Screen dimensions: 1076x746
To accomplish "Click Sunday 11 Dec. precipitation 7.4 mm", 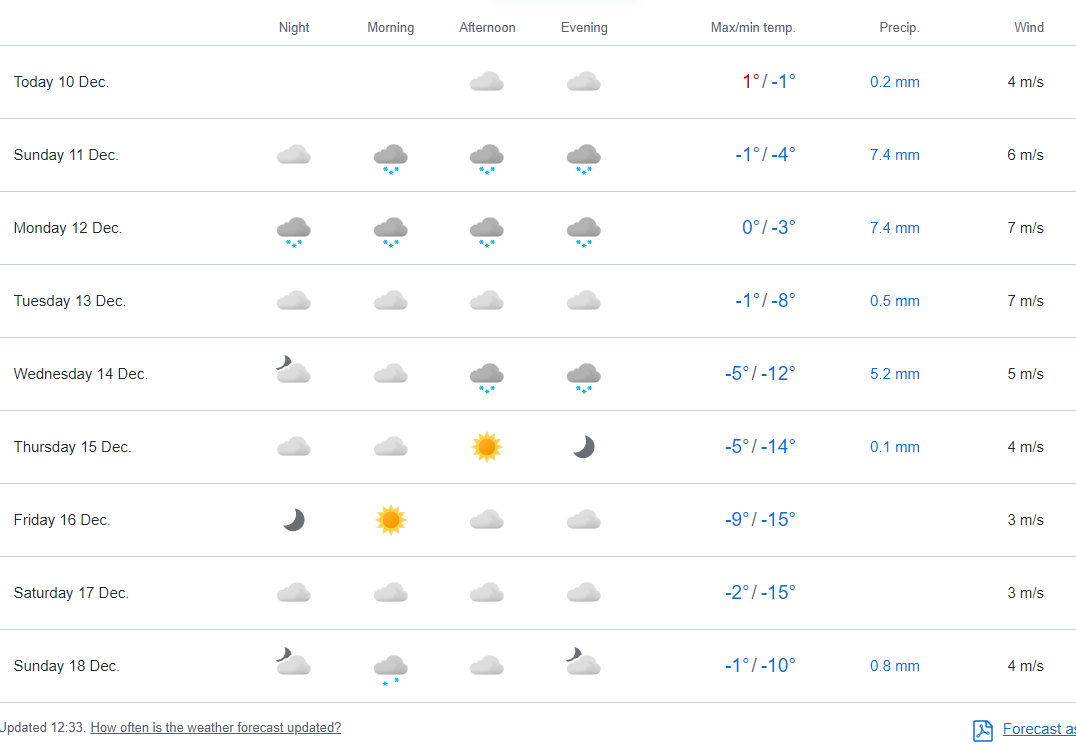I will coord(894,155).
